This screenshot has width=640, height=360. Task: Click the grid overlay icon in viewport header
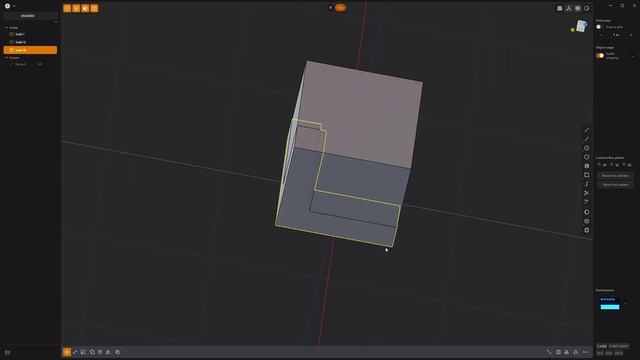[560, 8]
